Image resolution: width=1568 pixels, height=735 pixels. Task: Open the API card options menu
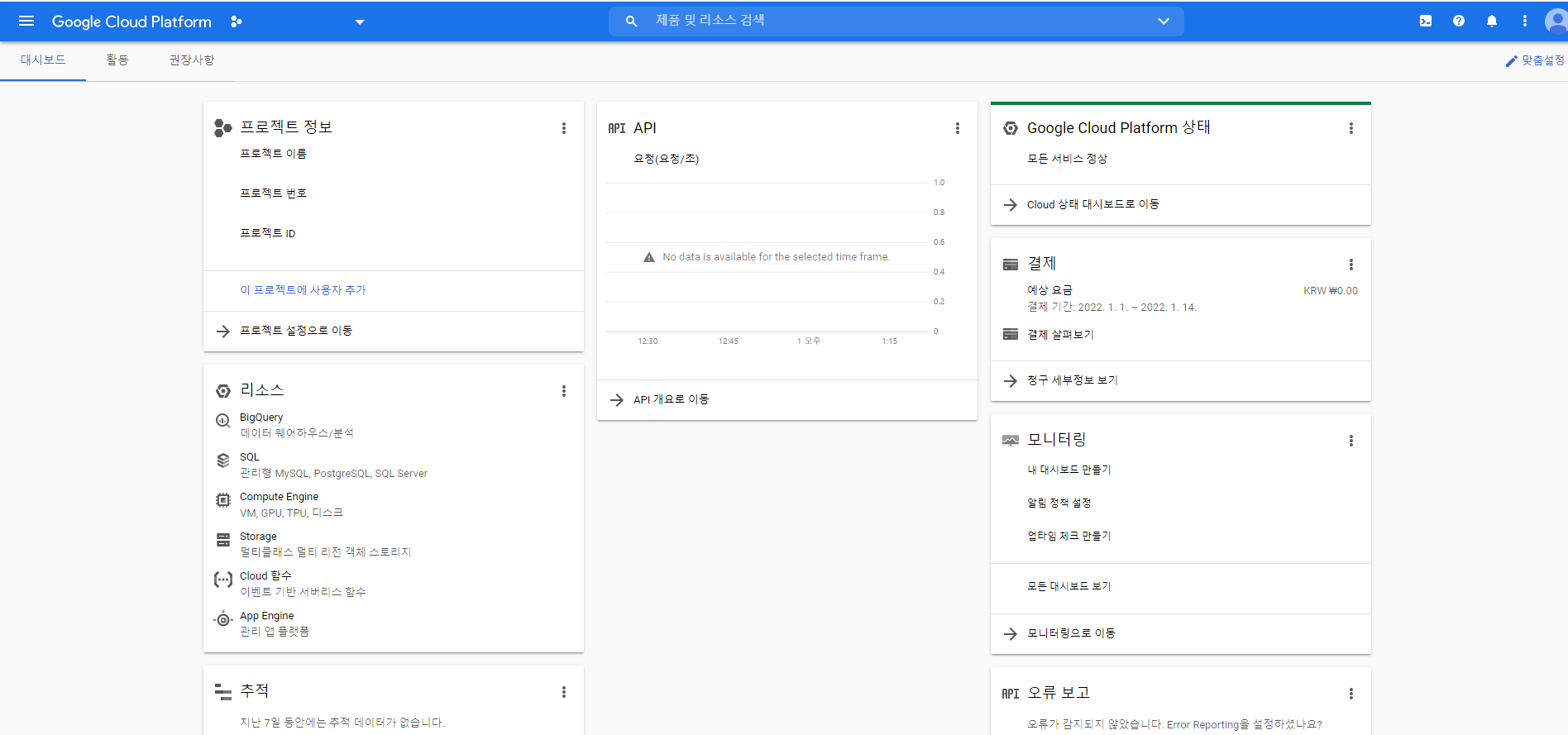[958, 128]
